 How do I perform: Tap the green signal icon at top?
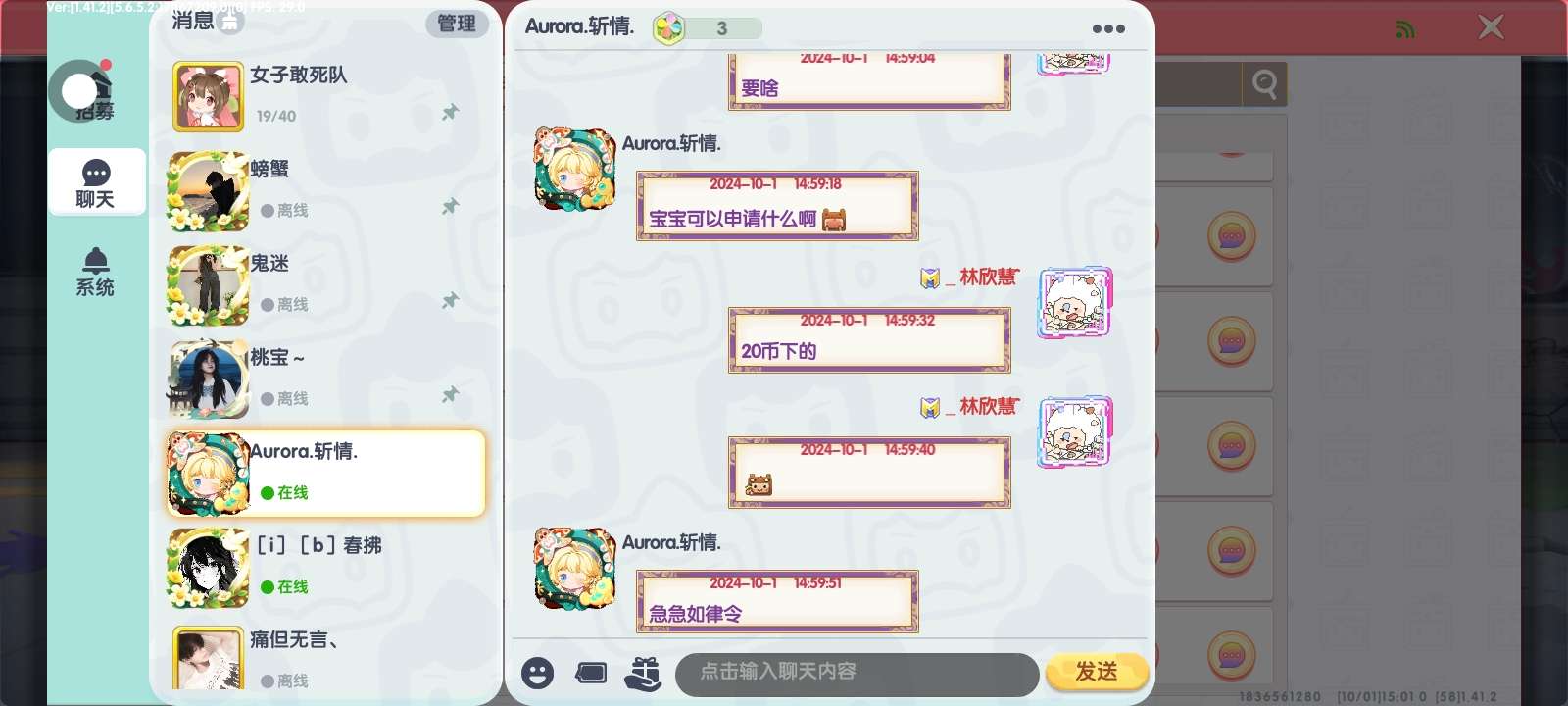tap(1405, 29)
